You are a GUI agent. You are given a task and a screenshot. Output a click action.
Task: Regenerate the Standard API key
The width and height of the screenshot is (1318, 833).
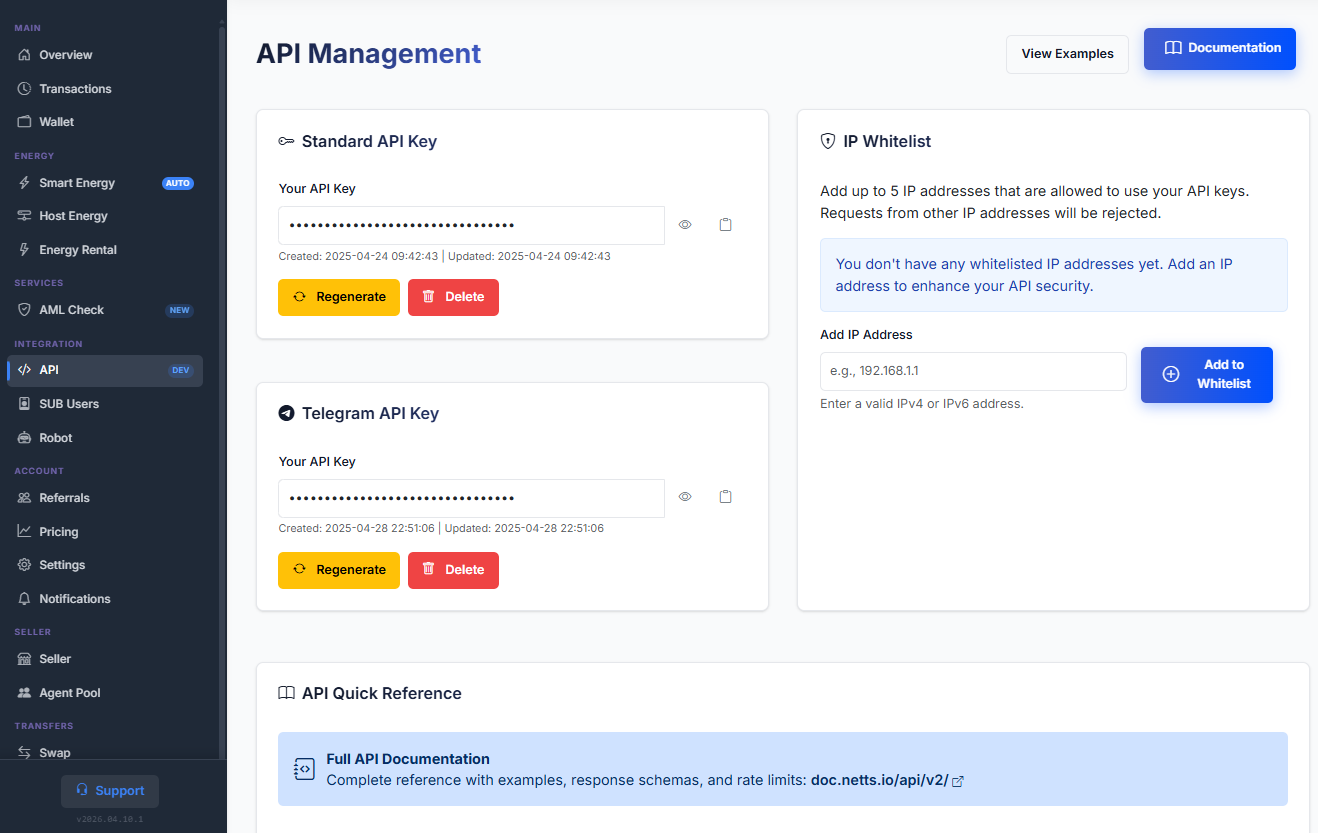(339, 297)
